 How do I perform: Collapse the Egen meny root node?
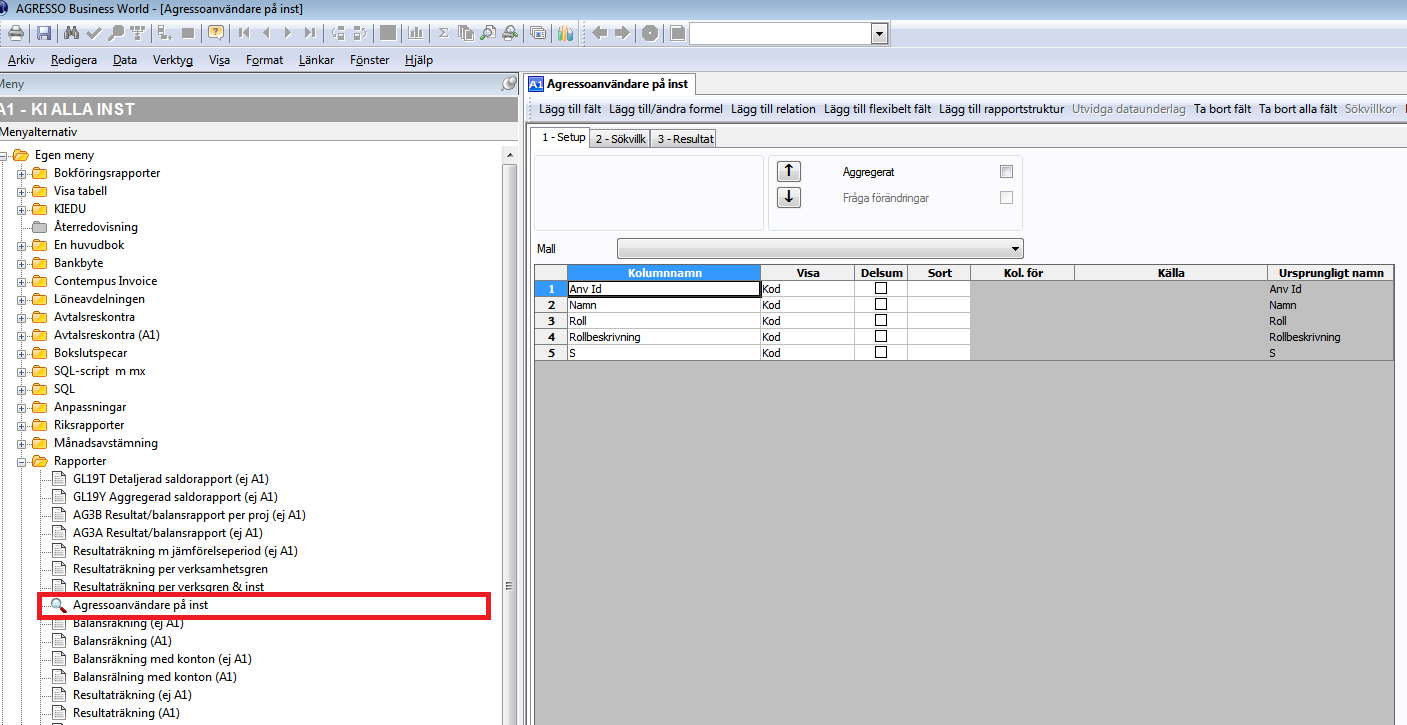point(5,155)
